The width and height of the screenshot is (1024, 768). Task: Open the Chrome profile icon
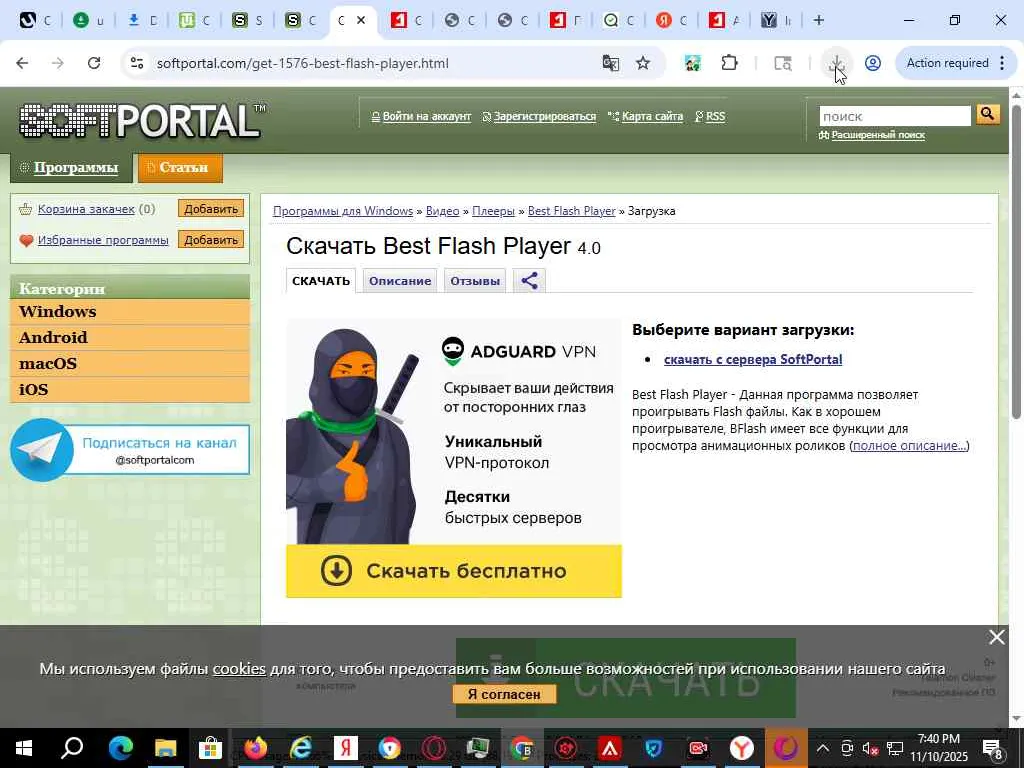pos(872,63)
